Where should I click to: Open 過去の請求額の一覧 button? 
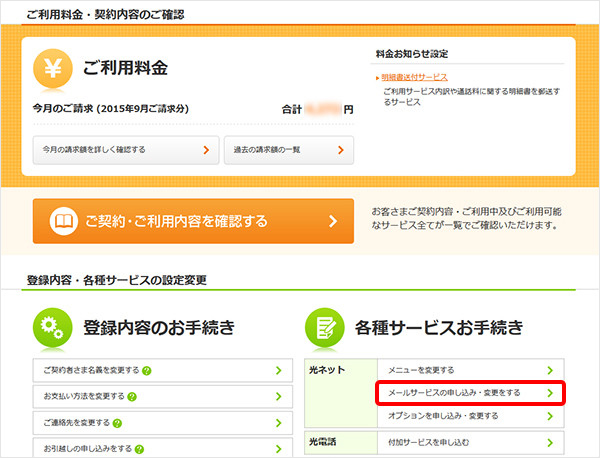pos(289,150)
